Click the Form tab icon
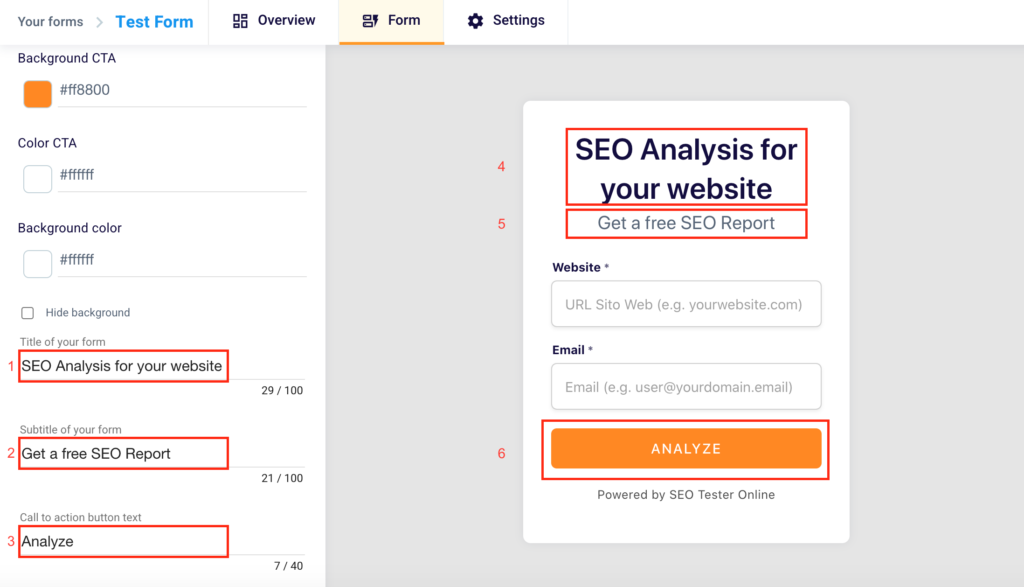Screen dimensions: 1024x587 [x=370, y=21]
